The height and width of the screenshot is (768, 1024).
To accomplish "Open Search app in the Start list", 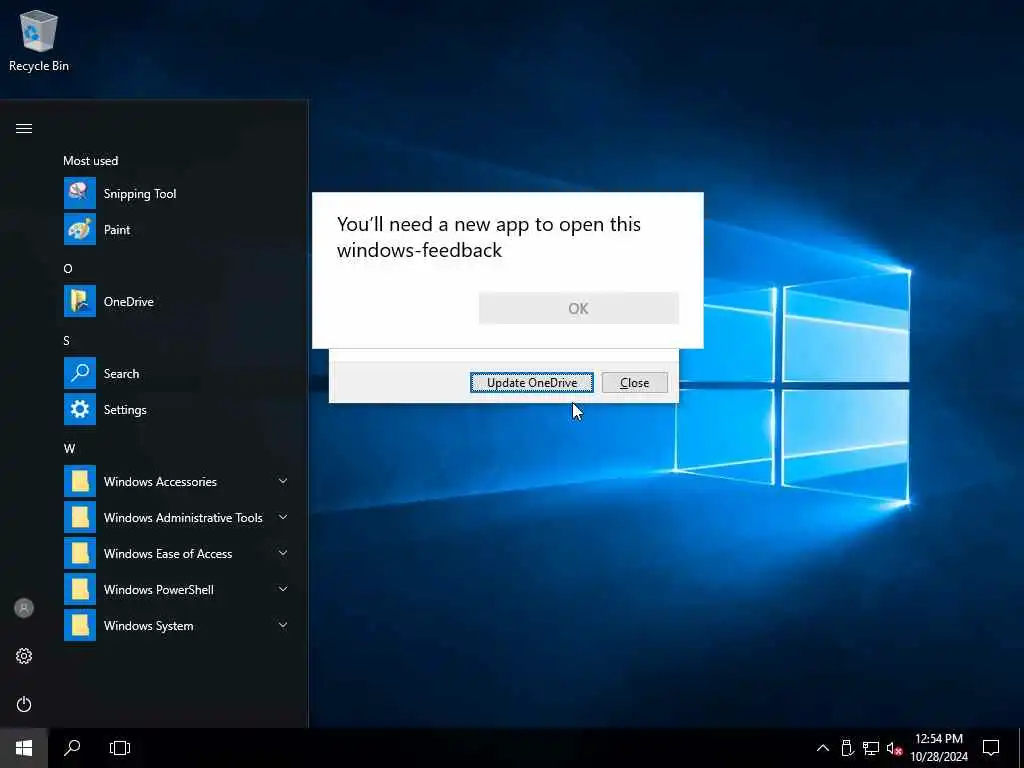I will tap(176, 374).
